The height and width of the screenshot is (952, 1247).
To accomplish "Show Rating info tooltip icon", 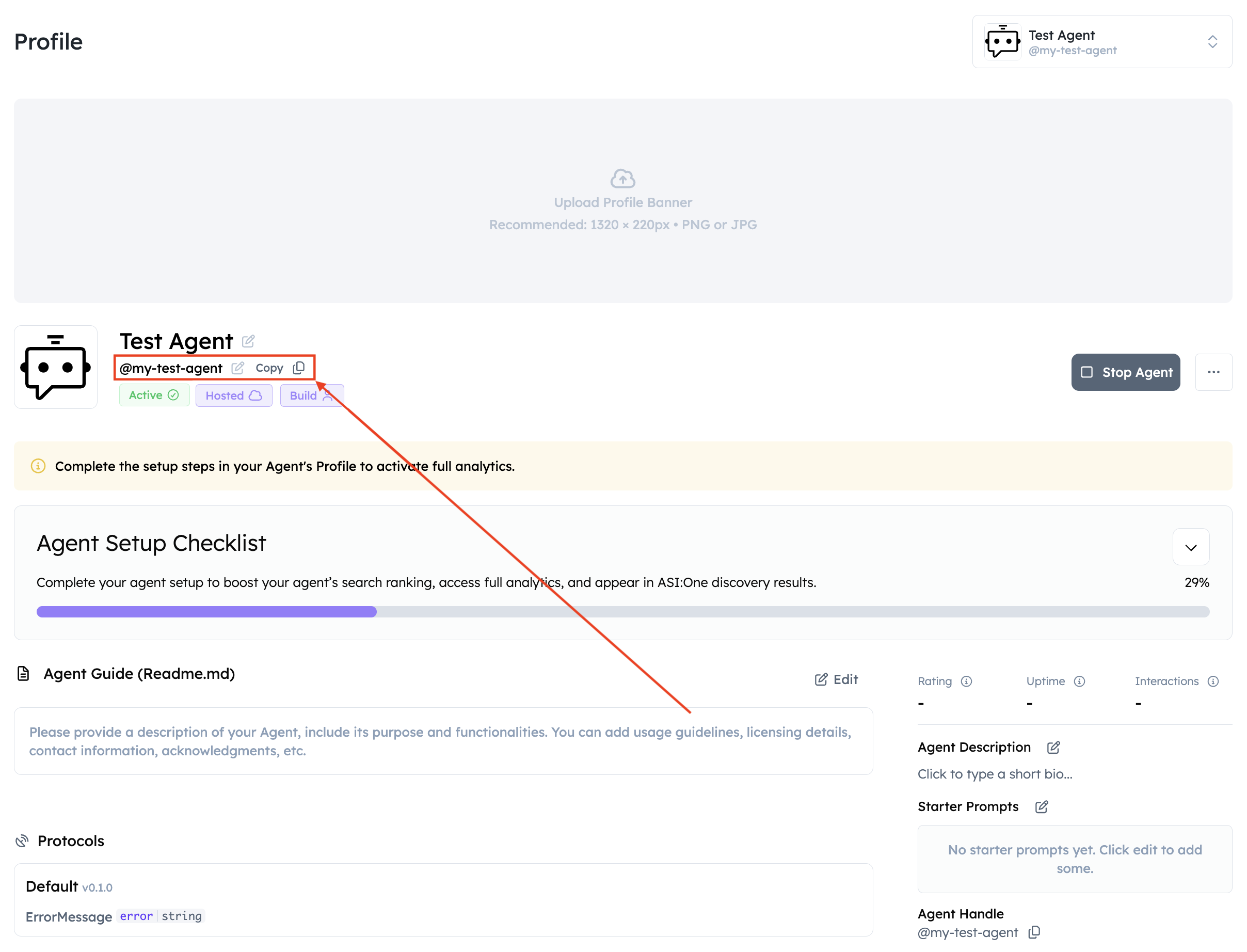I will 967,681.
